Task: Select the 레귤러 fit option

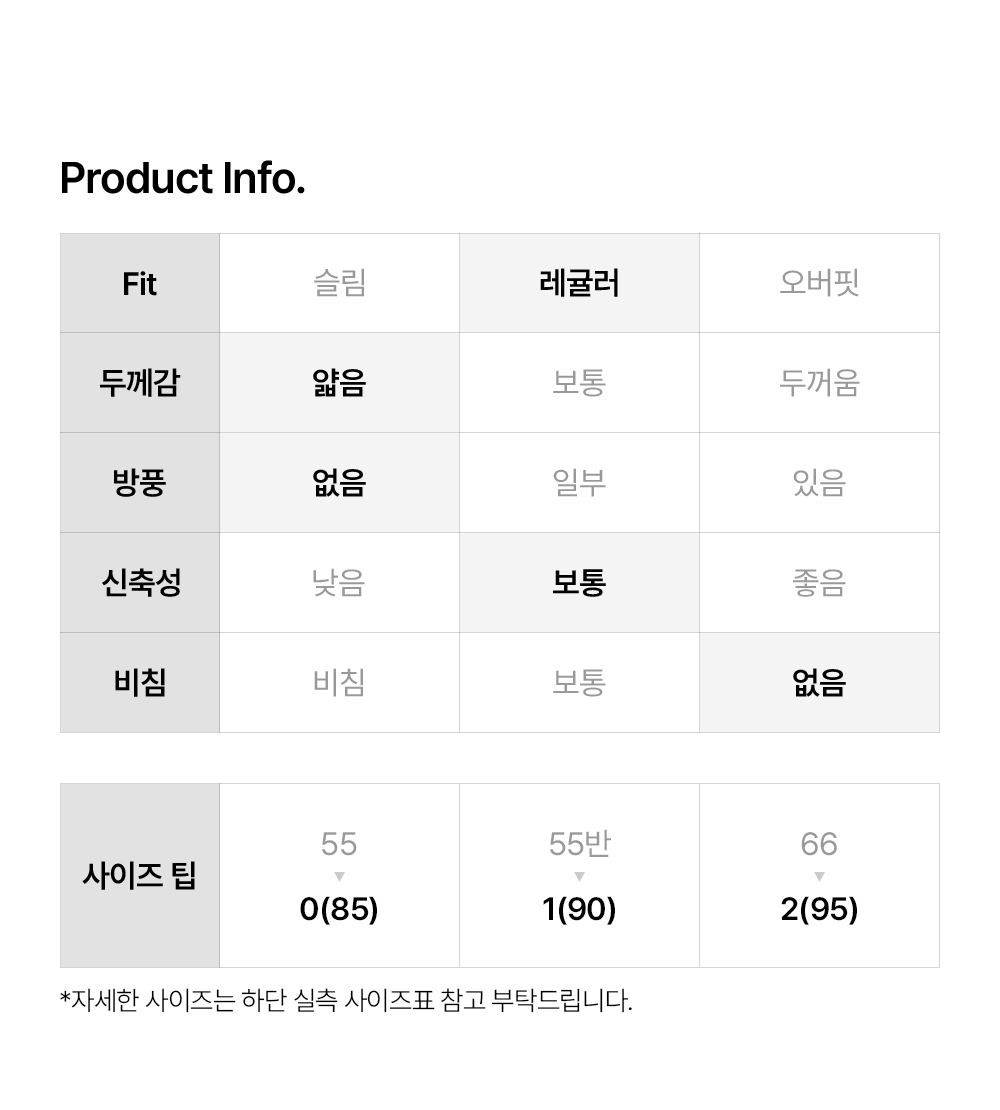Action: click(579, 283)
